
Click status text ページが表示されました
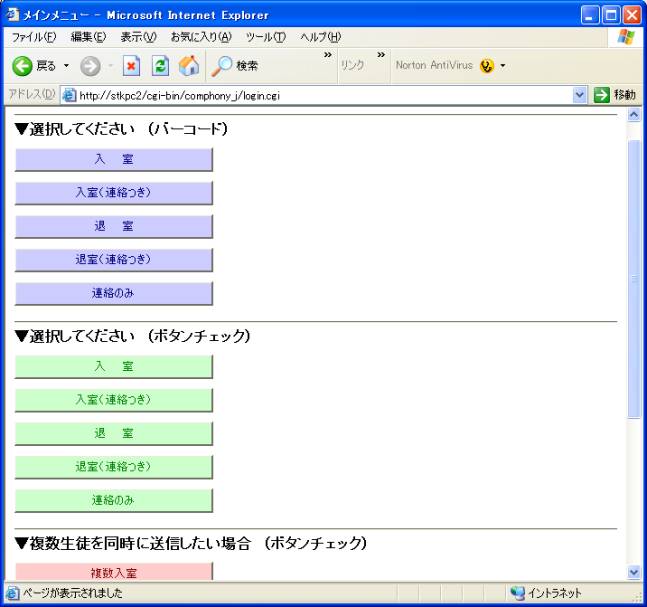(x=73, y=593)
